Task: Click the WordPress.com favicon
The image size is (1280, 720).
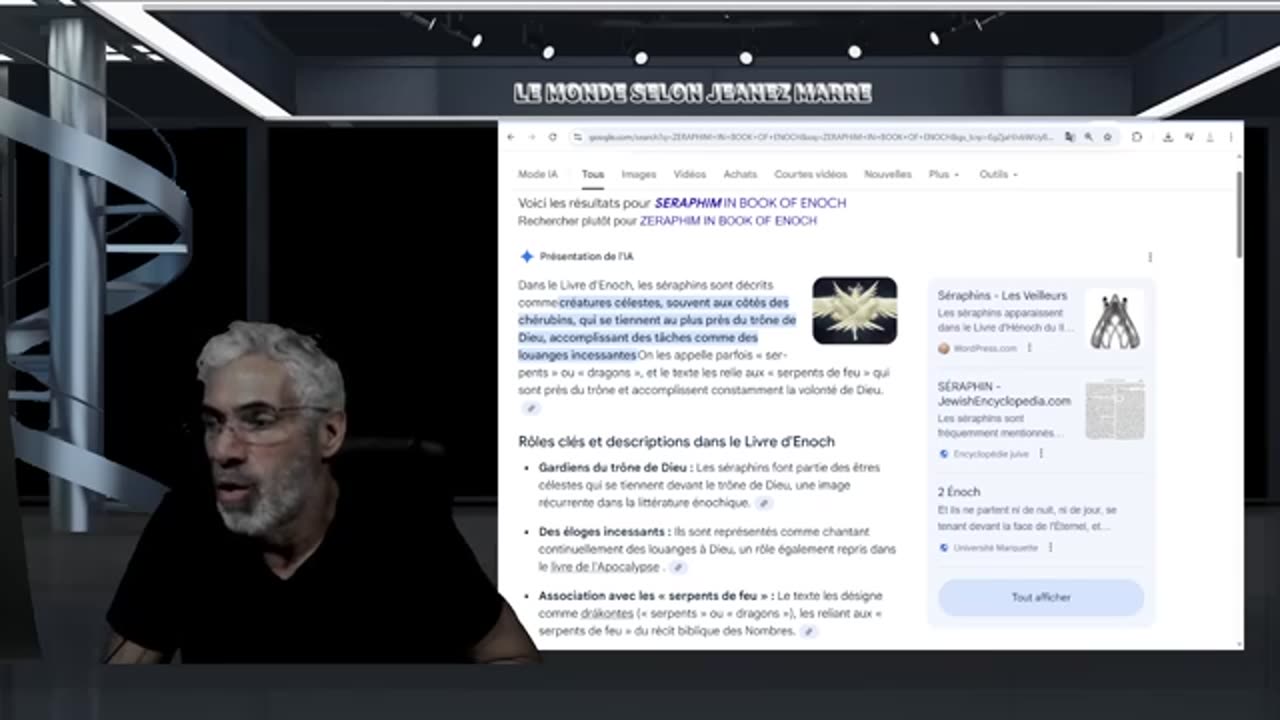Action: click(944, 348)
